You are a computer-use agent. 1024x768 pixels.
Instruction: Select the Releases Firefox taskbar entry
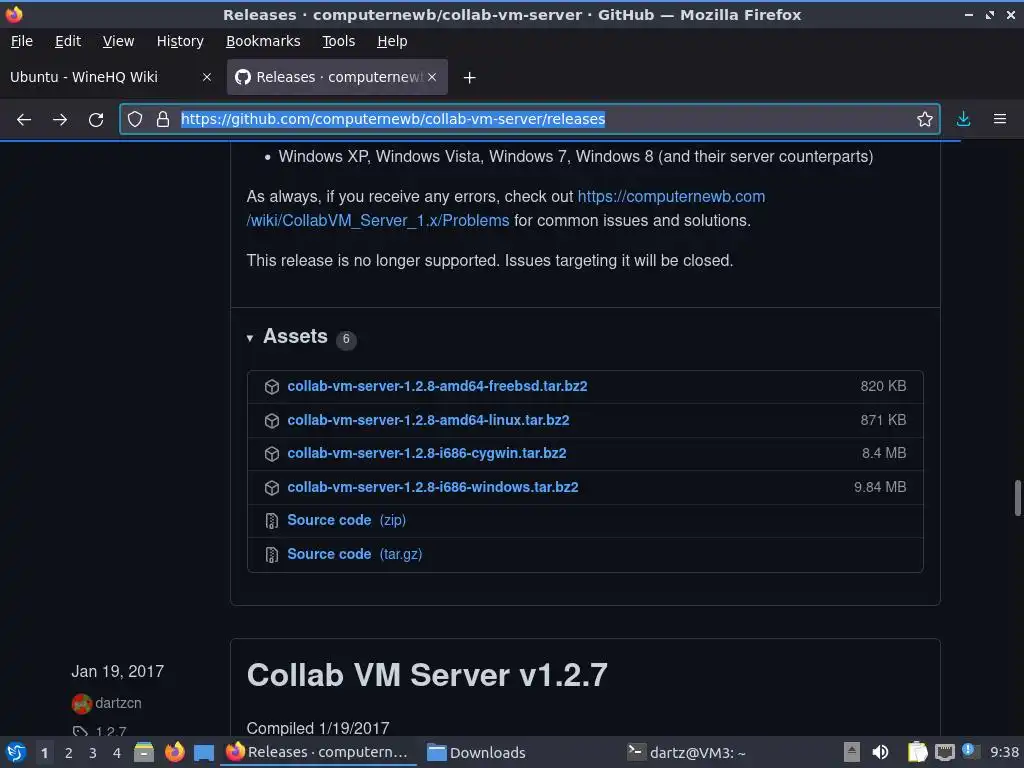(320, 753)
